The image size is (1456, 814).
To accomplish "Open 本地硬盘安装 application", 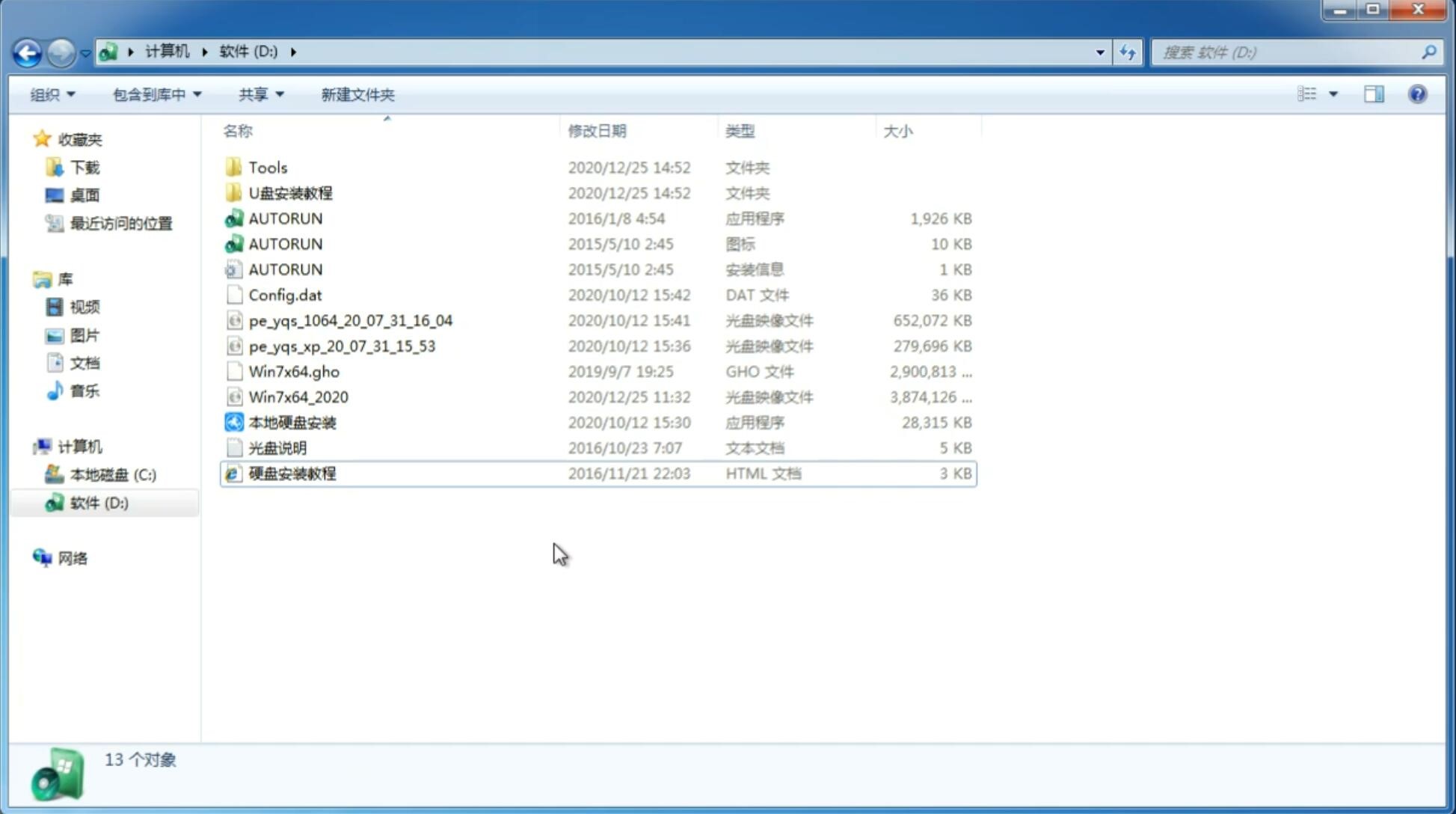I will pyautogui.click(x=292, y=422).
